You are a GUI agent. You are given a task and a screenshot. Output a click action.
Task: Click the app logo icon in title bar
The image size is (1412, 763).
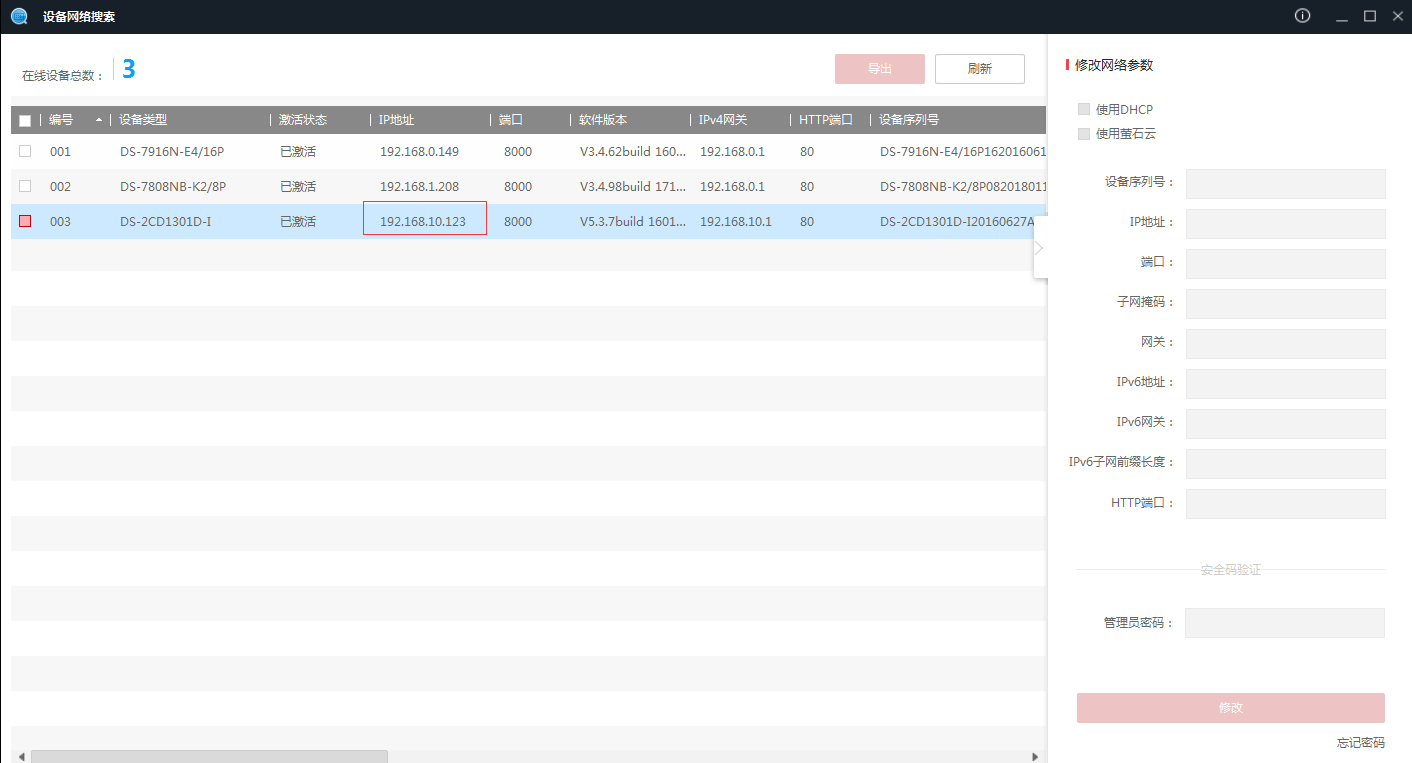click(x=19, y=16)
